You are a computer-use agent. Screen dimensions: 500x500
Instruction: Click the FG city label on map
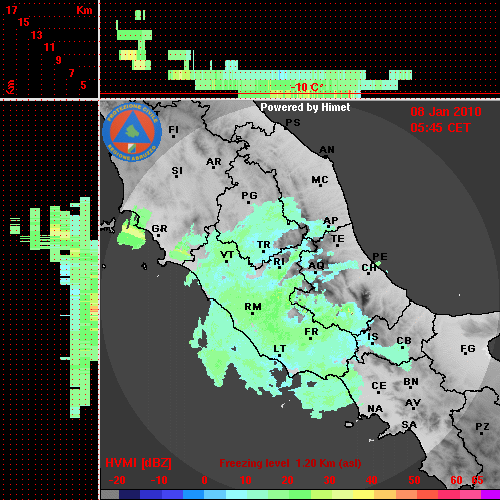468,349
